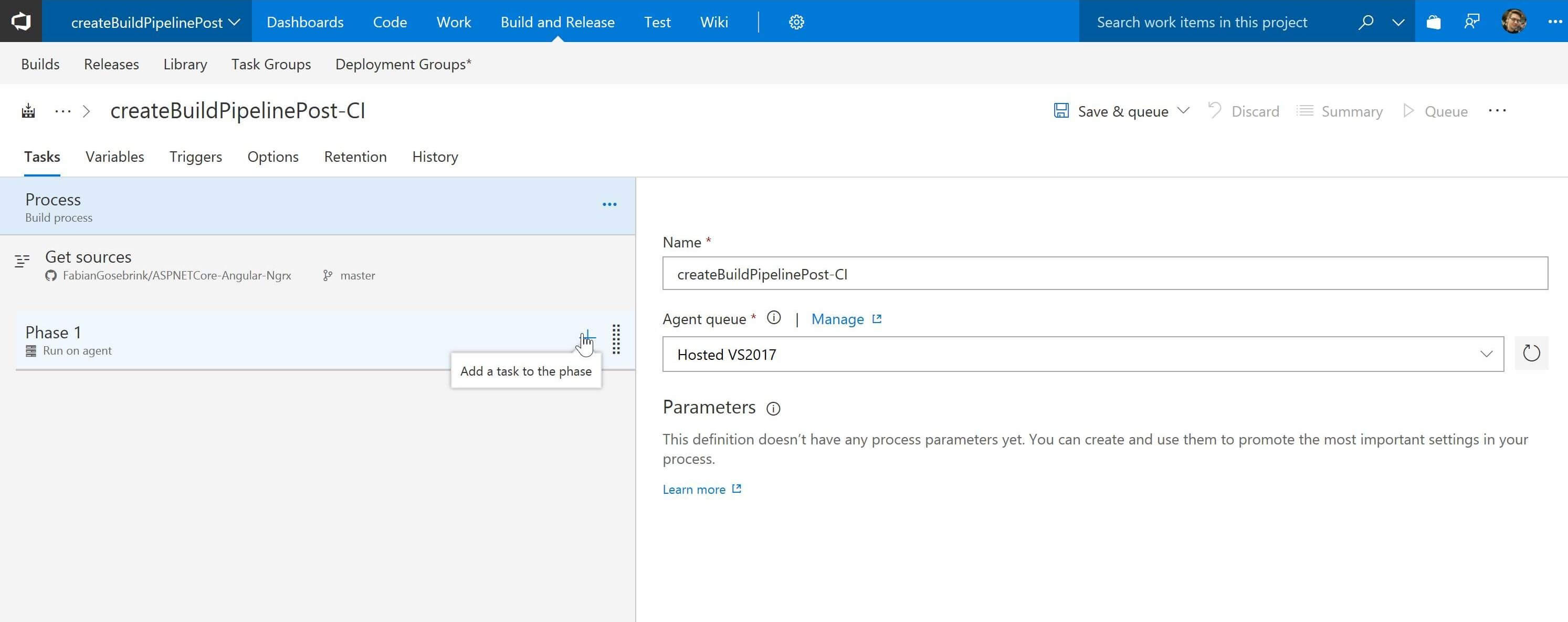Screen dimensions: 1568x622
Task: Switch to the Variables tab
Action: pos(114,157)
